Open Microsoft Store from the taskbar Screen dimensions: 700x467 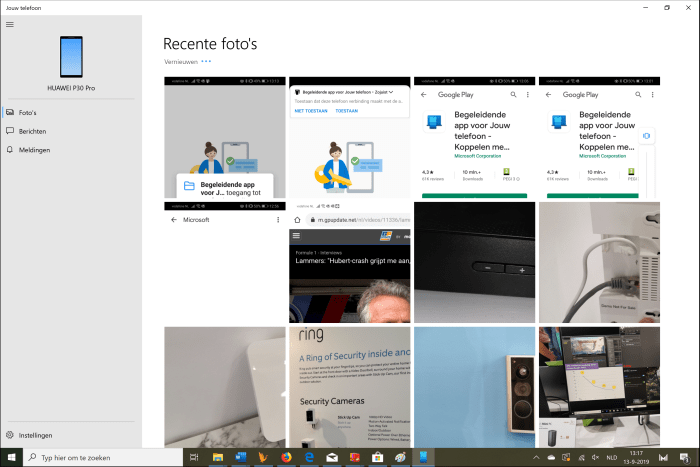378,458
